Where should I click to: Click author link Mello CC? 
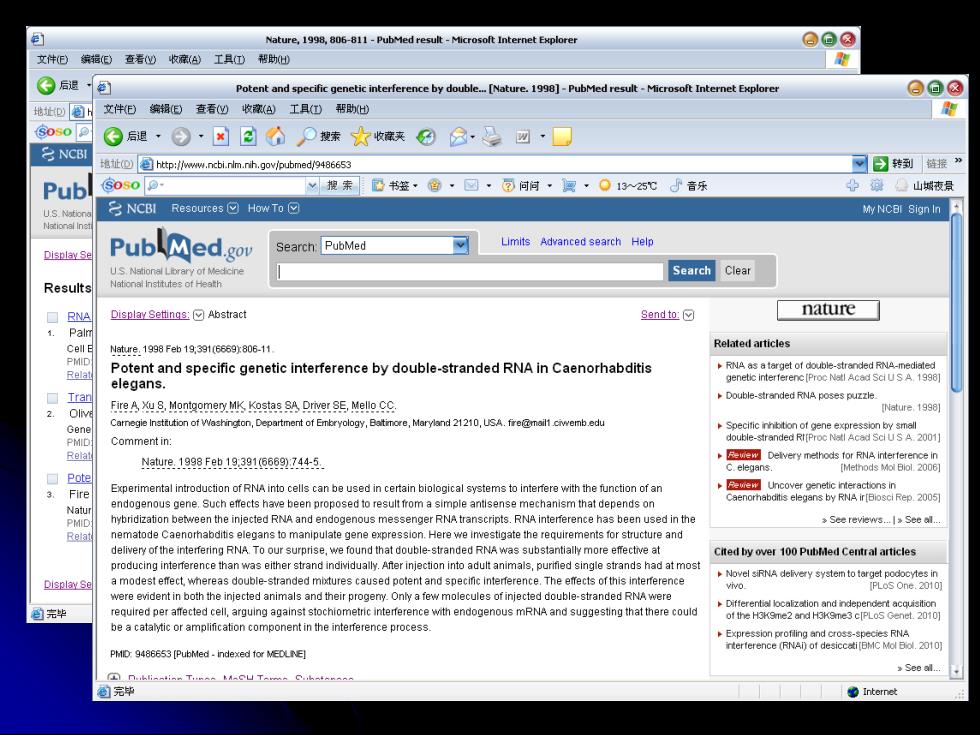pos(373,405)
